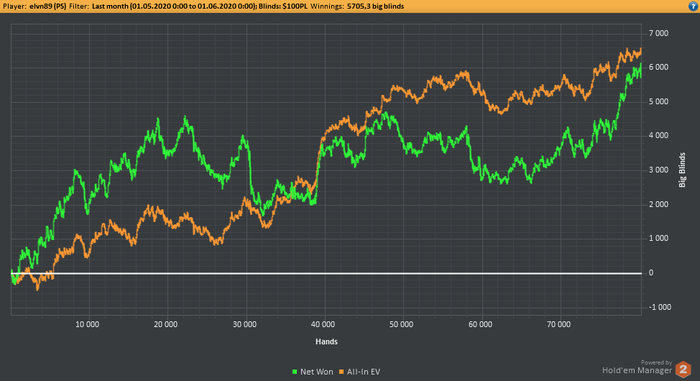This screenshot has height=381, width=700.
Task: Click the 5 000 big blinds axis label
Action: pos(658,102)
